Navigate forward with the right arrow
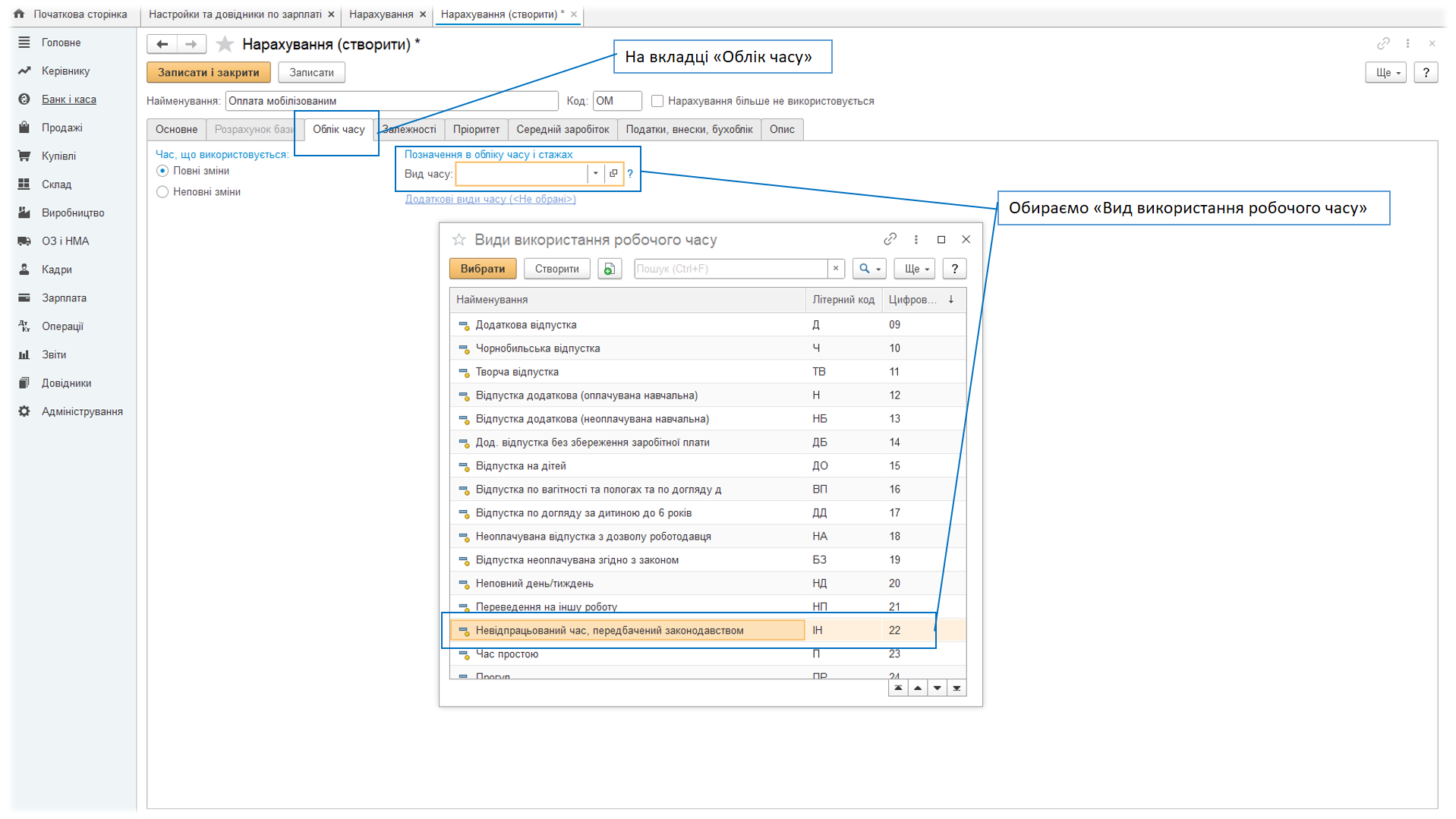This screenshot has width=1456, height=819. [191, 44]
